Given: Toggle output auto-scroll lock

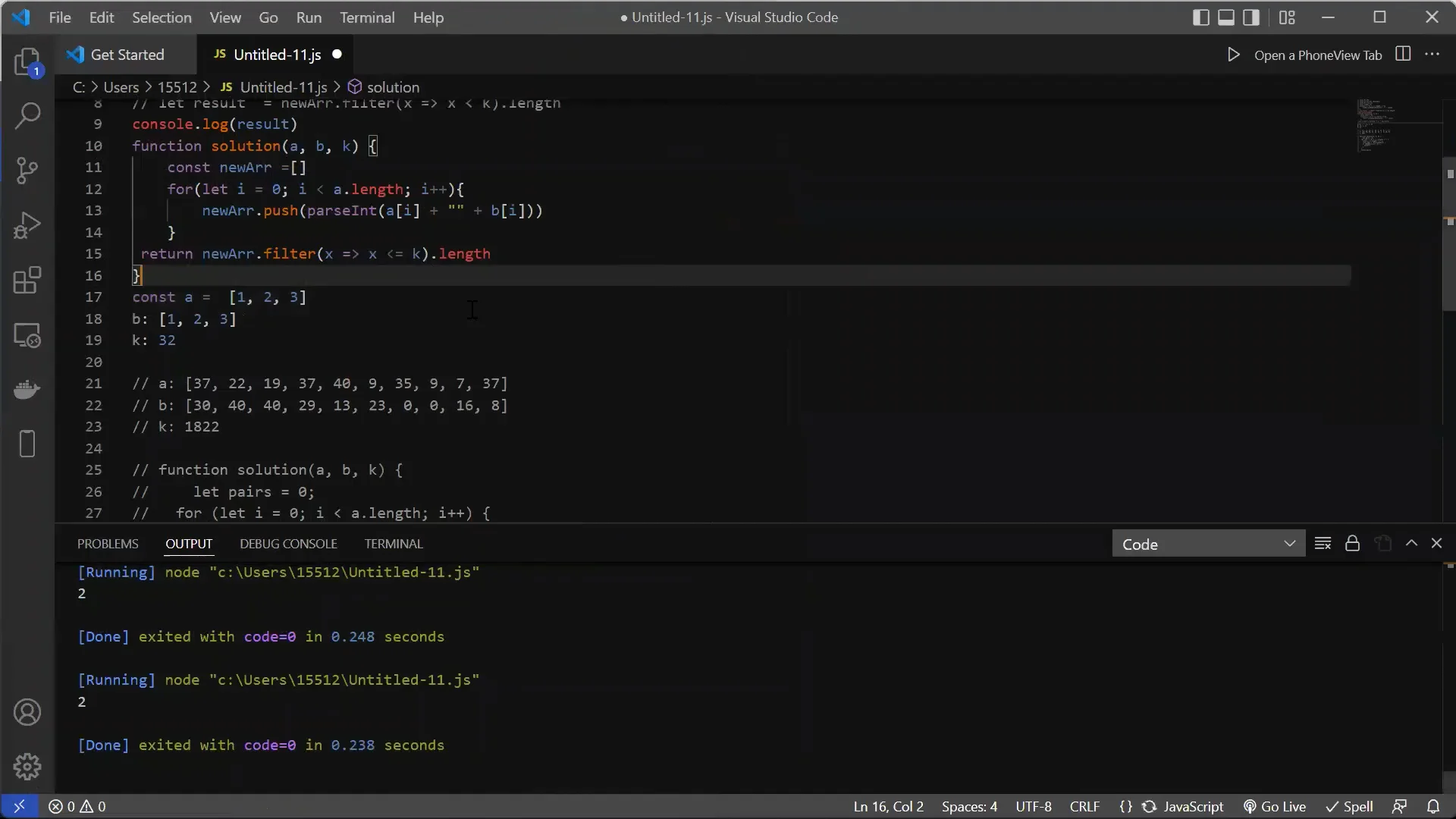Looking at the screenshot, I should click(1352, 544).
